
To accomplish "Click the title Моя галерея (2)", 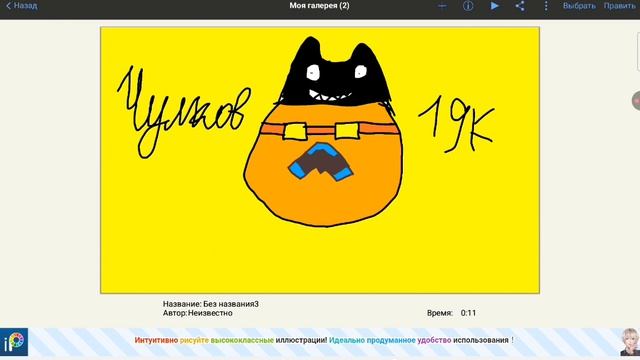I will pyautogui.click(x=319, y=6).
